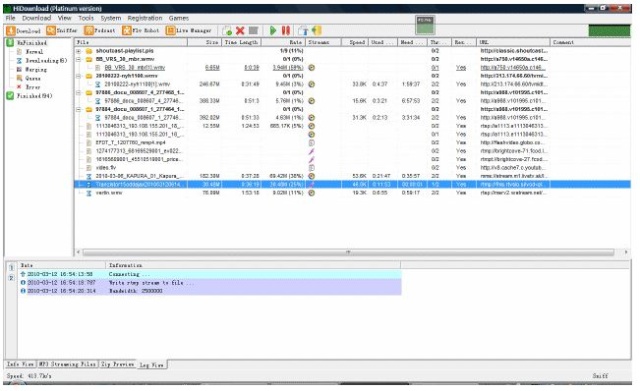
Task: Click the horizontal scrollbar of the file list
Action: (x=349, y=253)
